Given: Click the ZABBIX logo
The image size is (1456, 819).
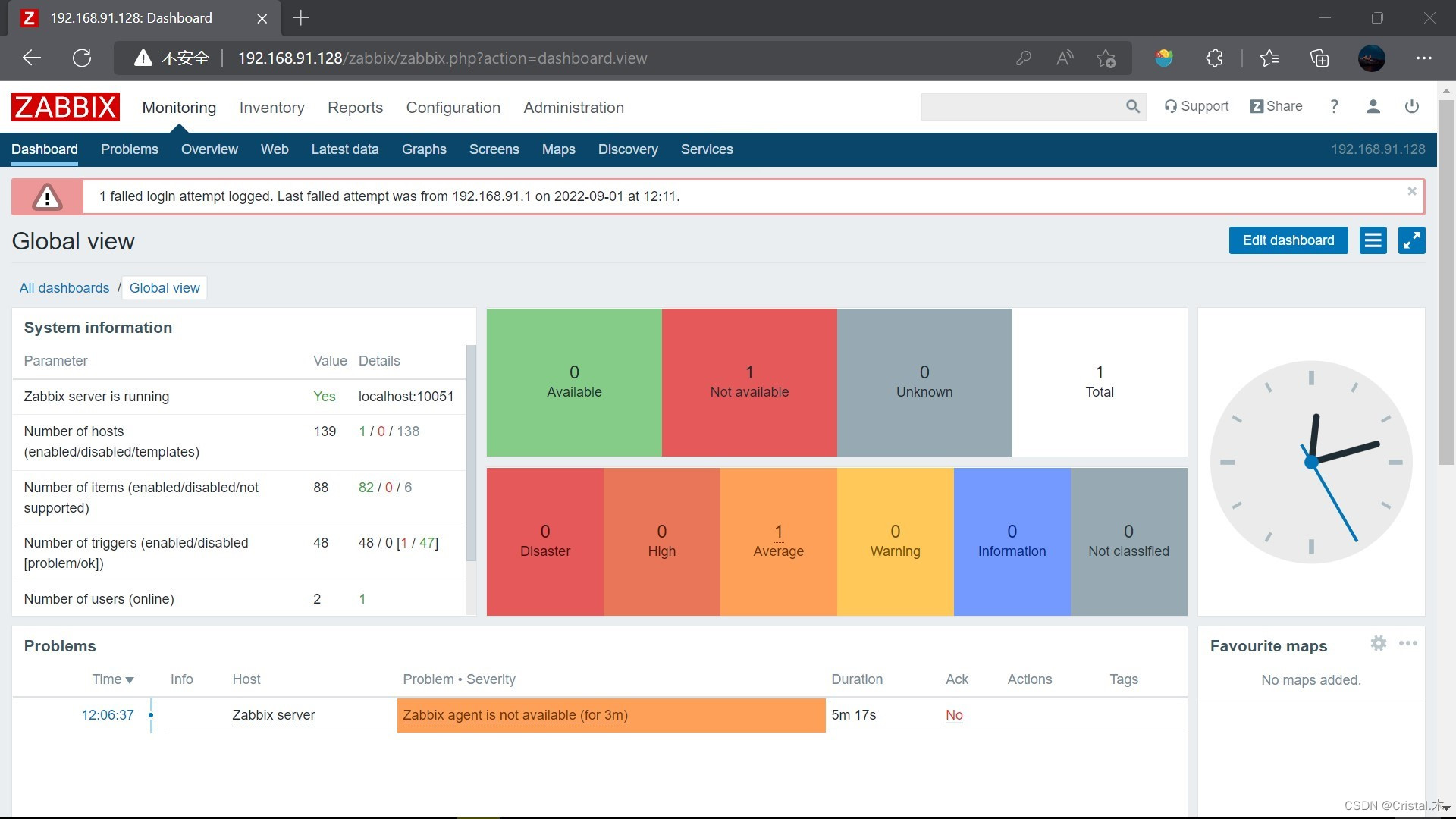Looking at the screenshot, I should (65, 107).
